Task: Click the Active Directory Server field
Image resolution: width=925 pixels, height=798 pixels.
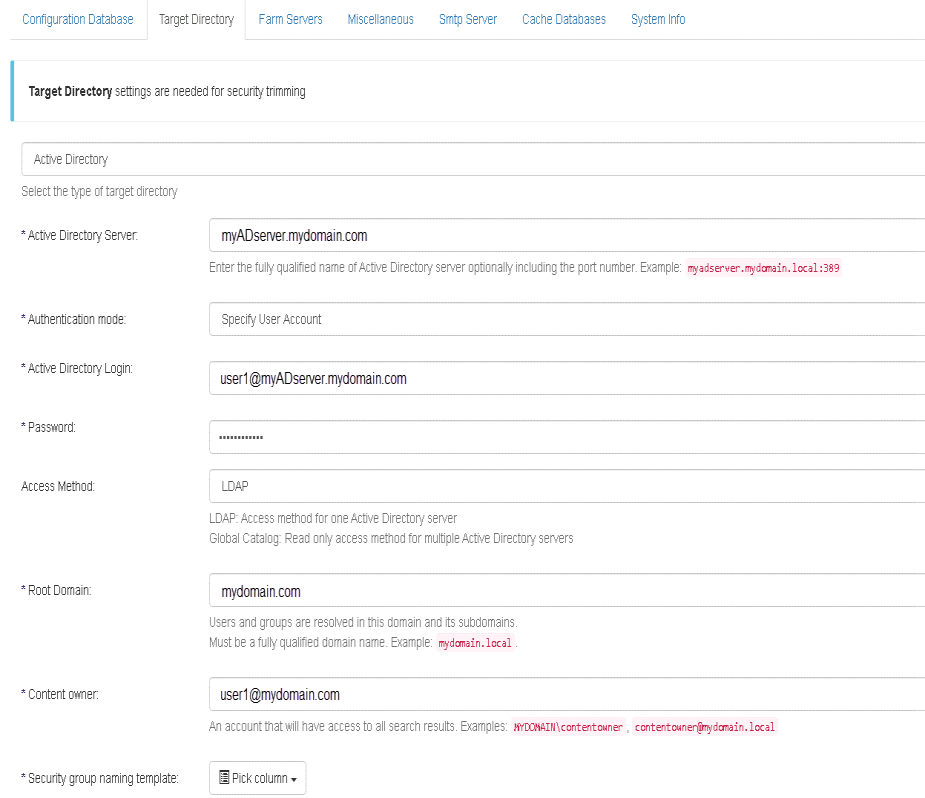Action: [x=566, y=236]
